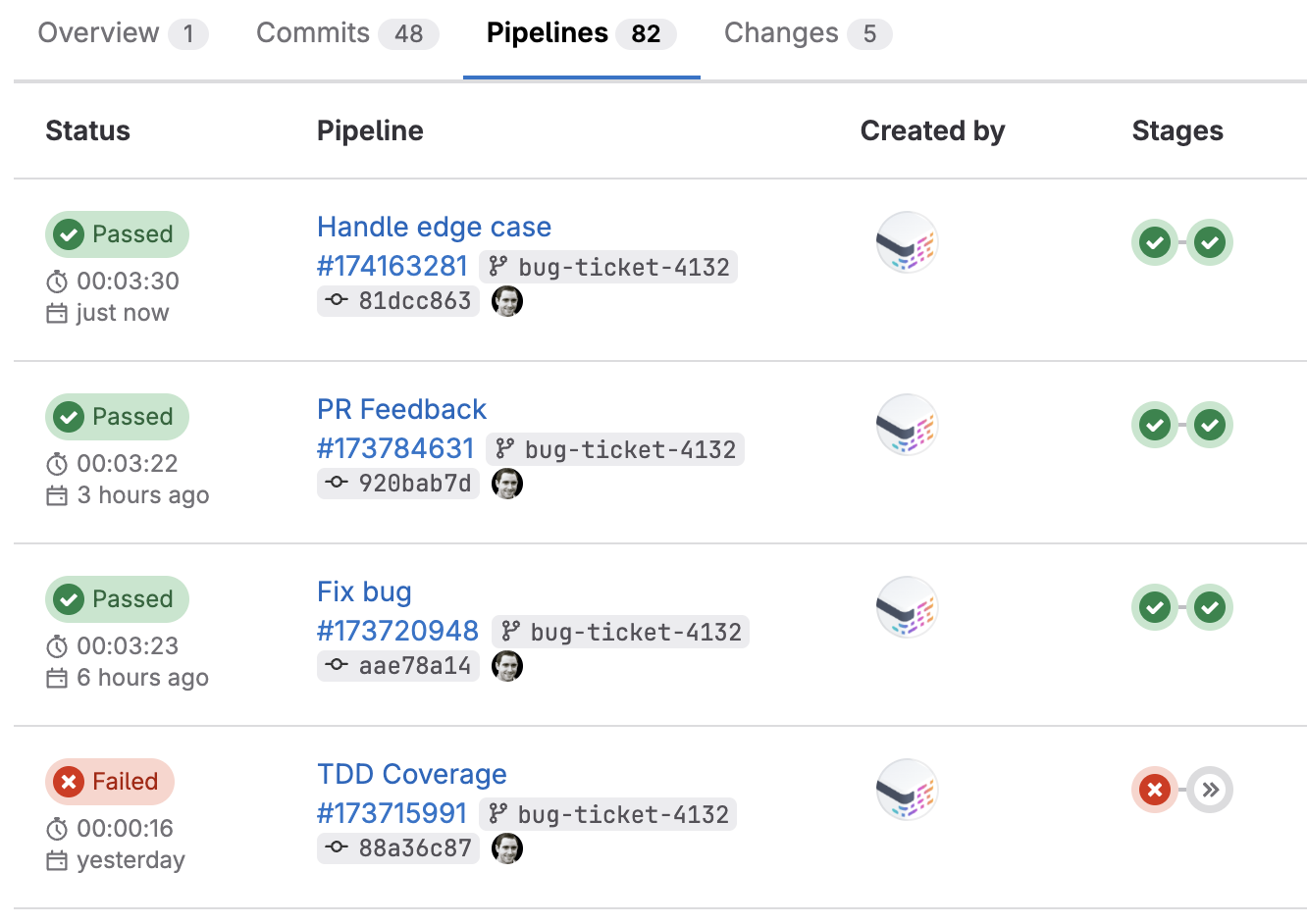Click the Passed badge on Fix bug row
The height and width of the screenshot is (924, 1307).
tap(117, 599)
